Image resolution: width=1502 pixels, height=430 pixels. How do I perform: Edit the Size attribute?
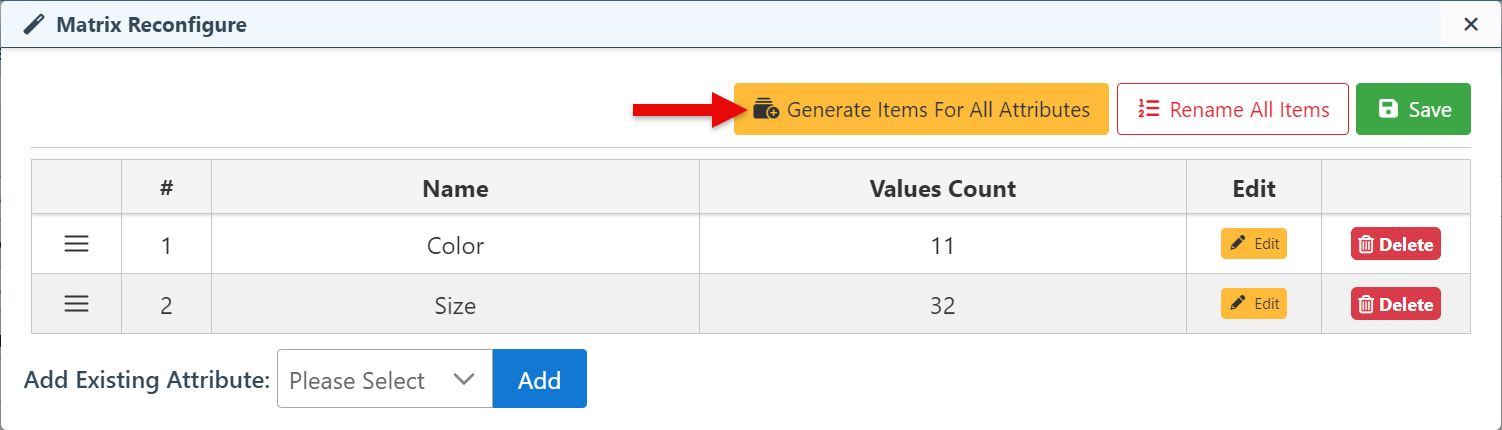1253,304
